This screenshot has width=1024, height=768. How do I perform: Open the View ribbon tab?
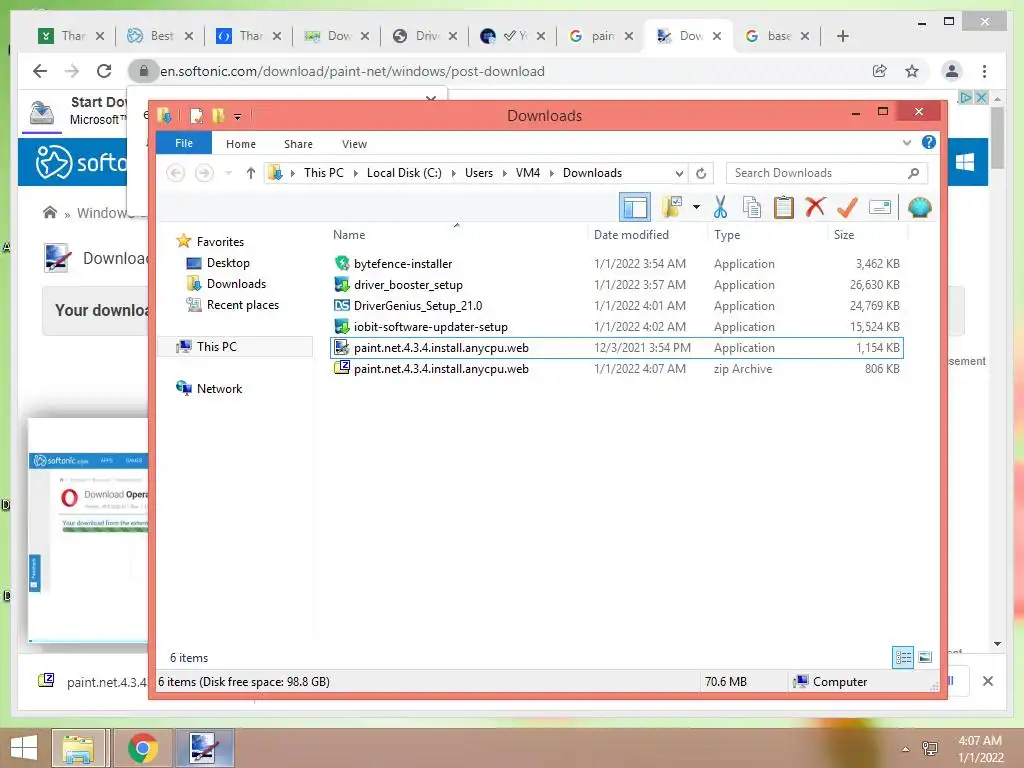click(354, 144)
